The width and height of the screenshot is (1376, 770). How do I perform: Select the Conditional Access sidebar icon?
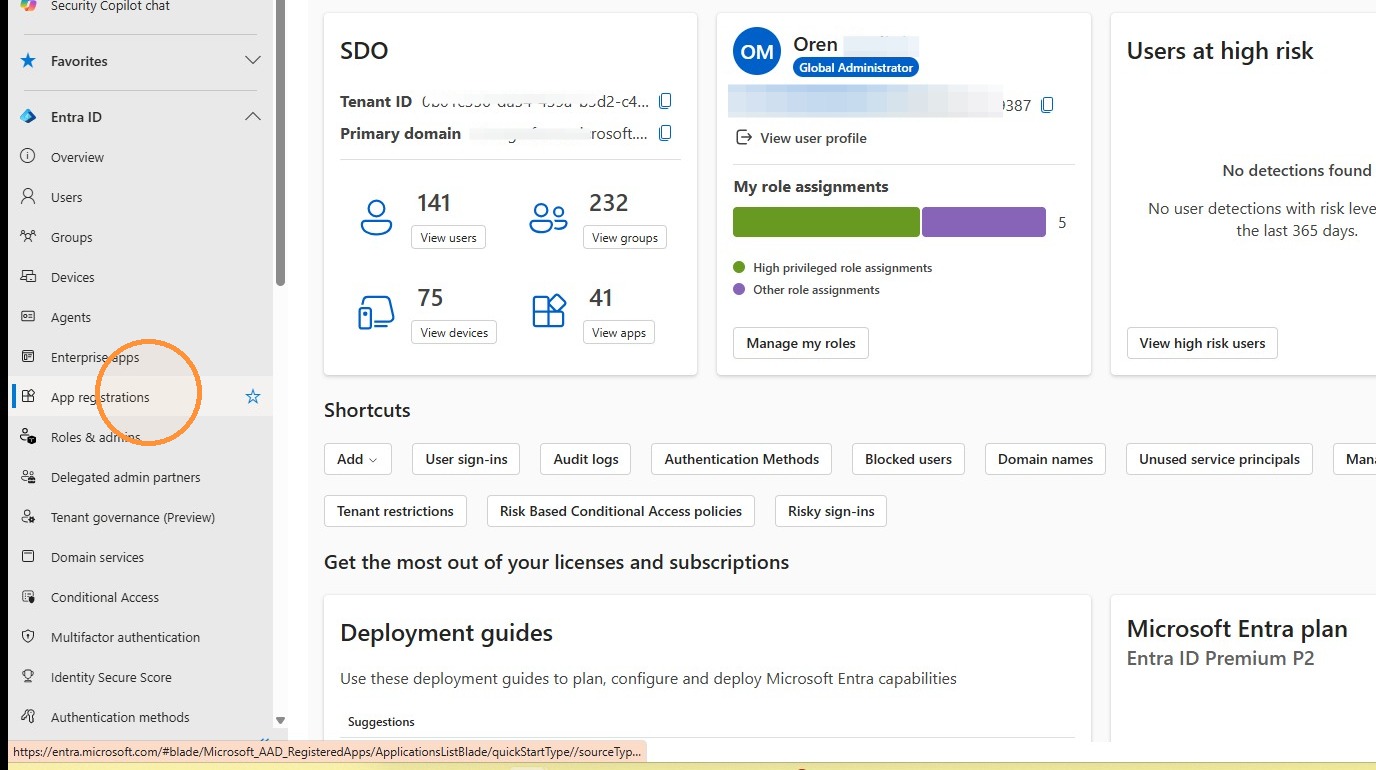[x=29, y=597]
